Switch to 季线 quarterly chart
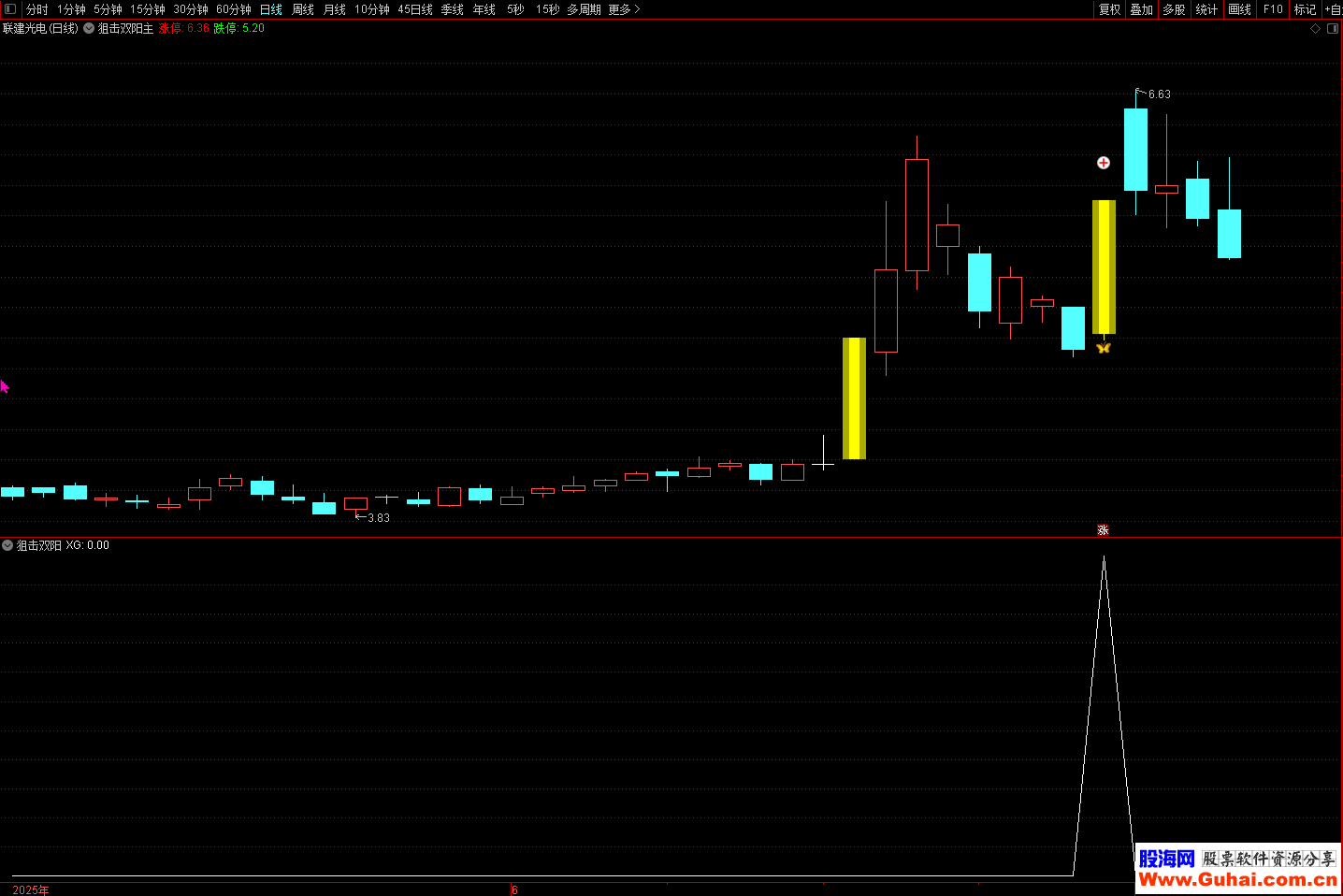1343x896 pixels. (x=453, y=9)
